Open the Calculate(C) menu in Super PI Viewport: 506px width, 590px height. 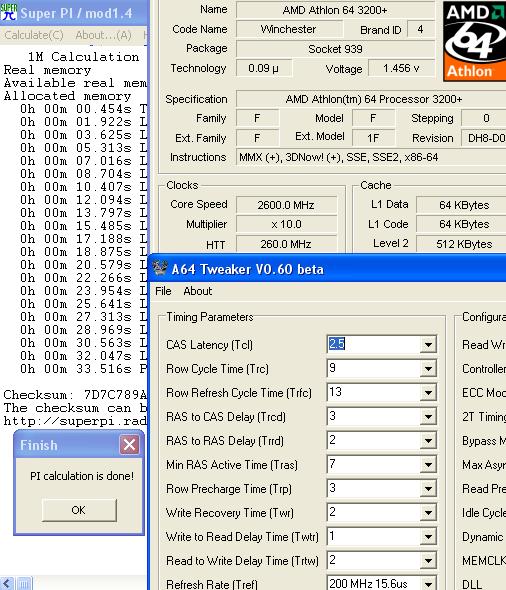click(x=34, y=35)
